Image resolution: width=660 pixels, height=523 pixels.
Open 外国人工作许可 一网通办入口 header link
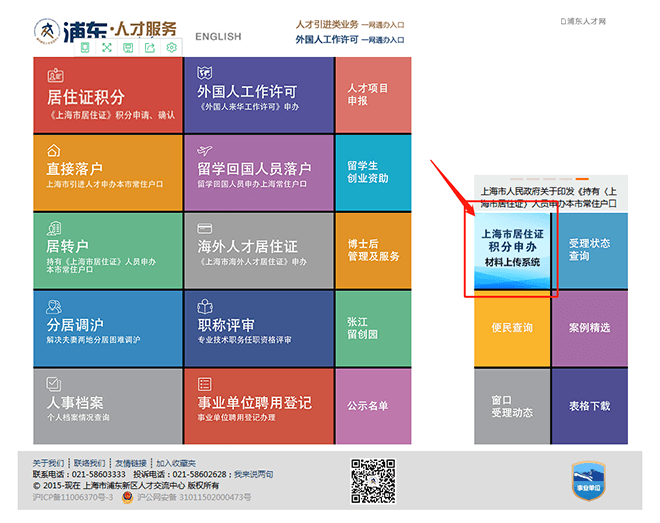tap(350, 40)
